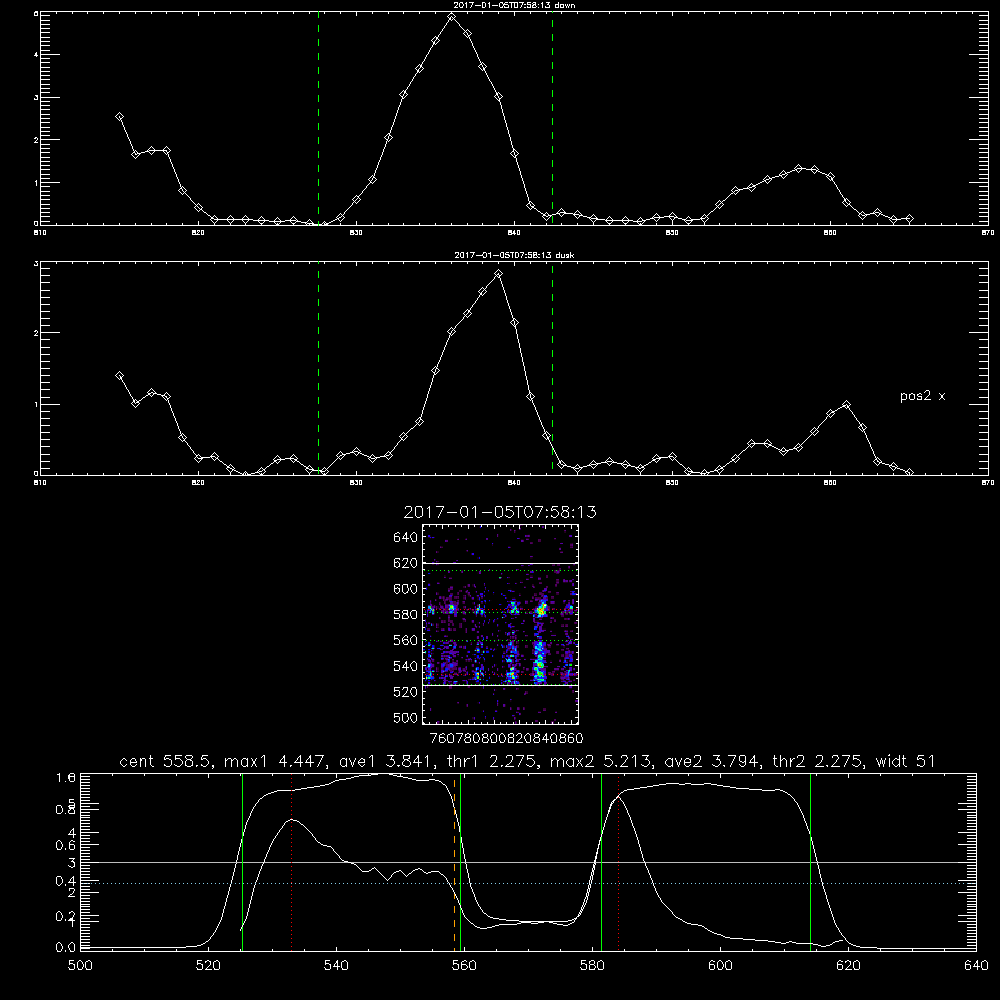Open the central heatmap image
The width and height of the screenshot is (1000, 1000).
(500, 624)
